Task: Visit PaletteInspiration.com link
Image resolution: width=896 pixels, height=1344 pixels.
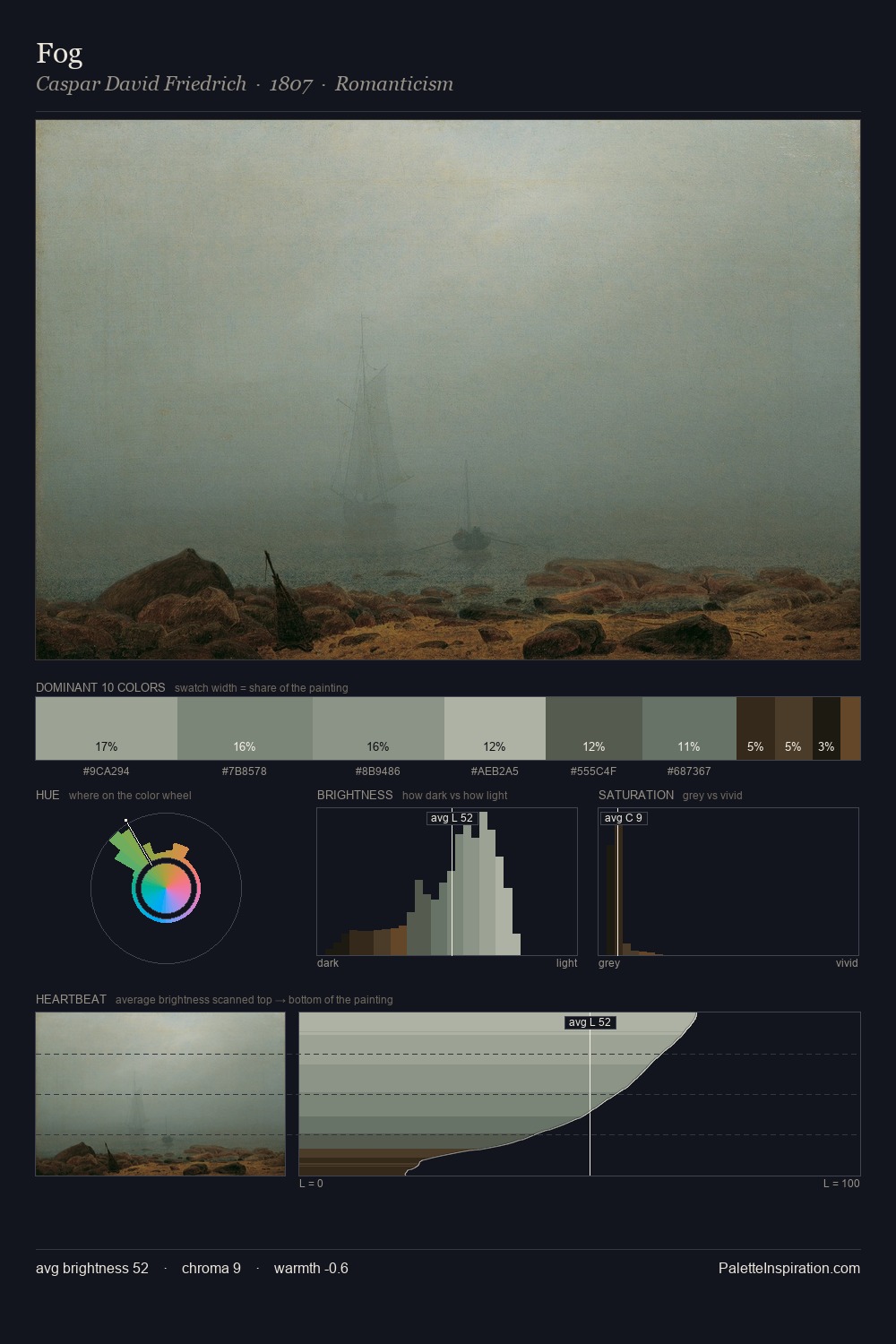Action: pyautogui.click(x=789, y=1268)
